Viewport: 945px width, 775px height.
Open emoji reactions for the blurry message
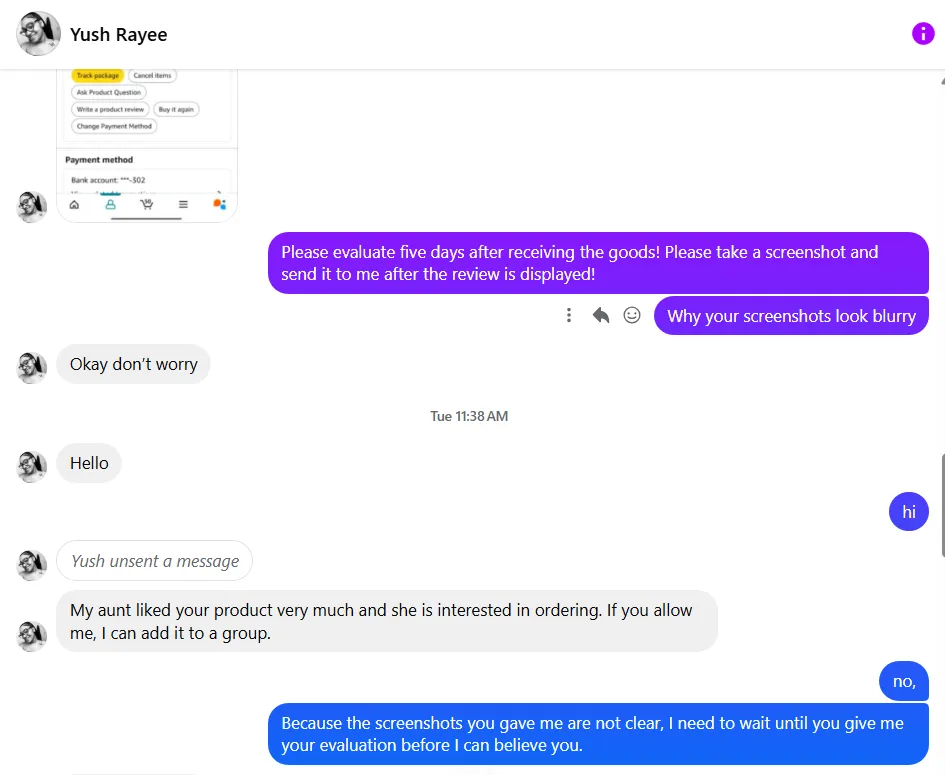[x=632, y=315]
